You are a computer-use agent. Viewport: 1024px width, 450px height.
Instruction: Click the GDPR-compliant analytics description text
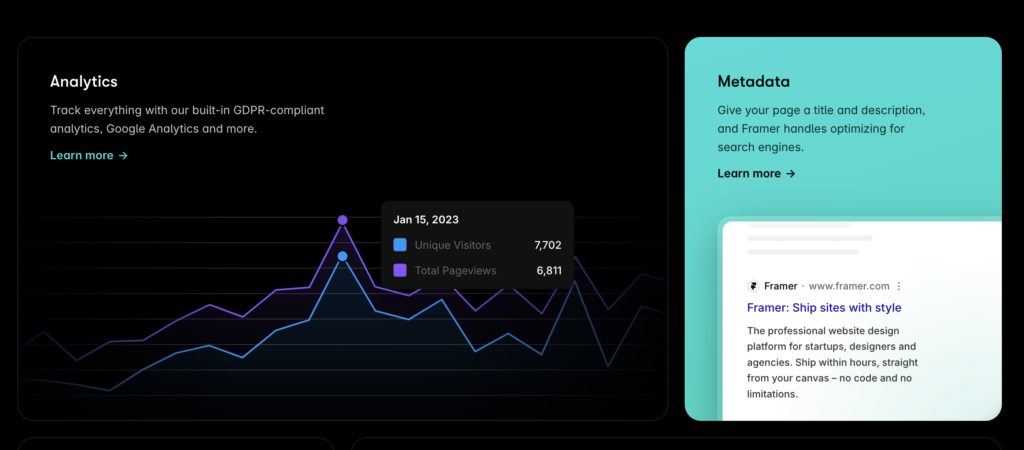[187, 120]
